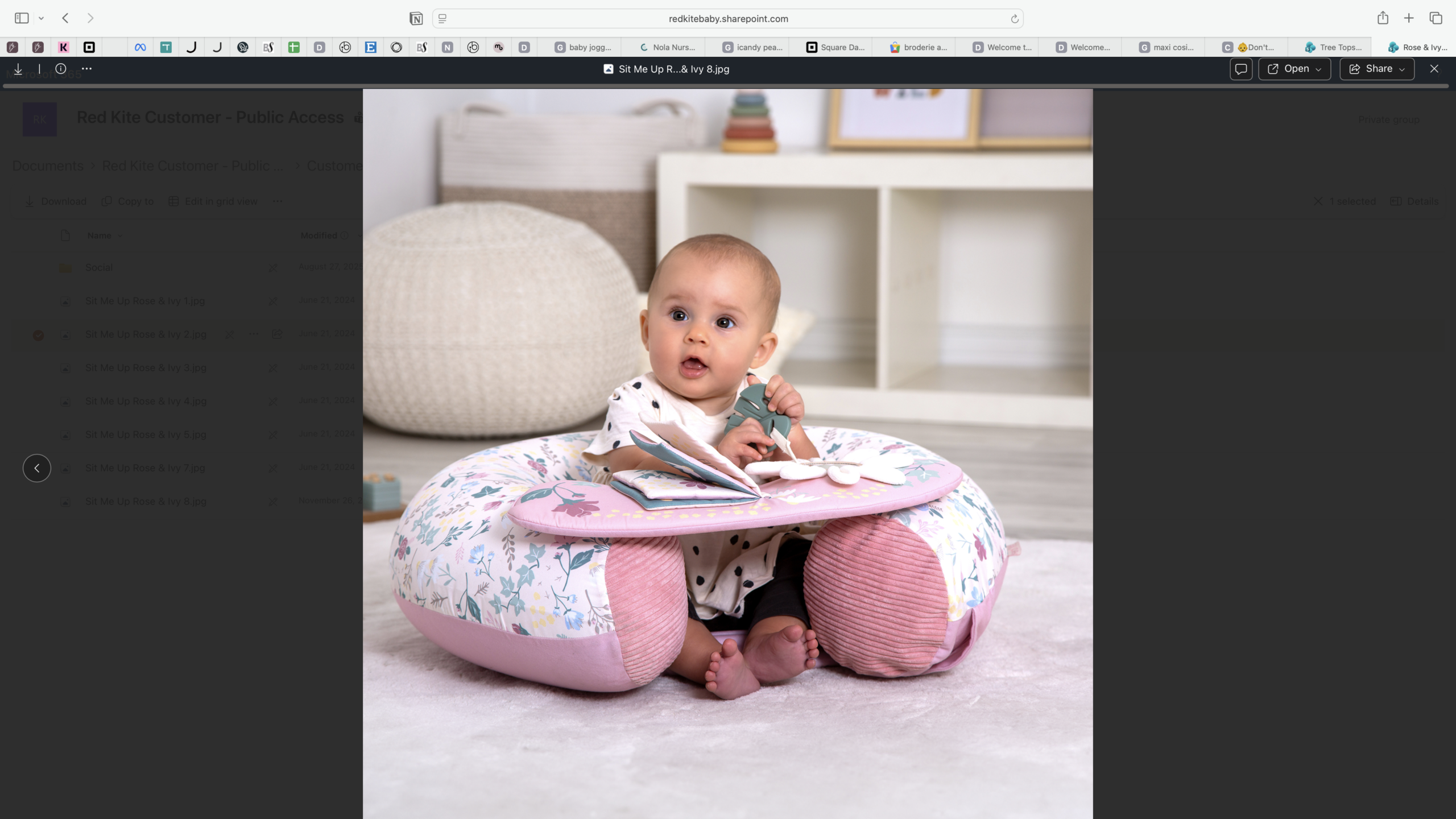Open the image info panel icon
The width and height of the screenshot is (1456, 819).
coord(61,69)
